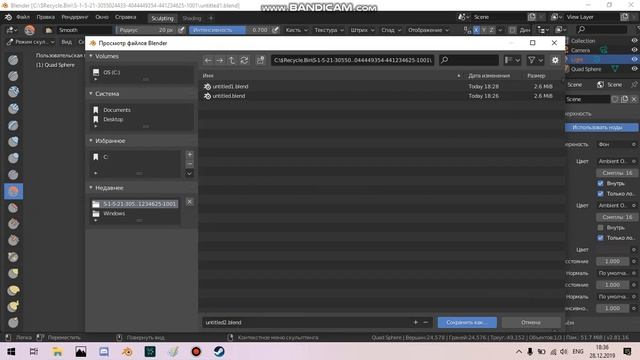This screenshot has width=640, height=360.
Task: Sort files by Дата изменения column
Action: 489,76
